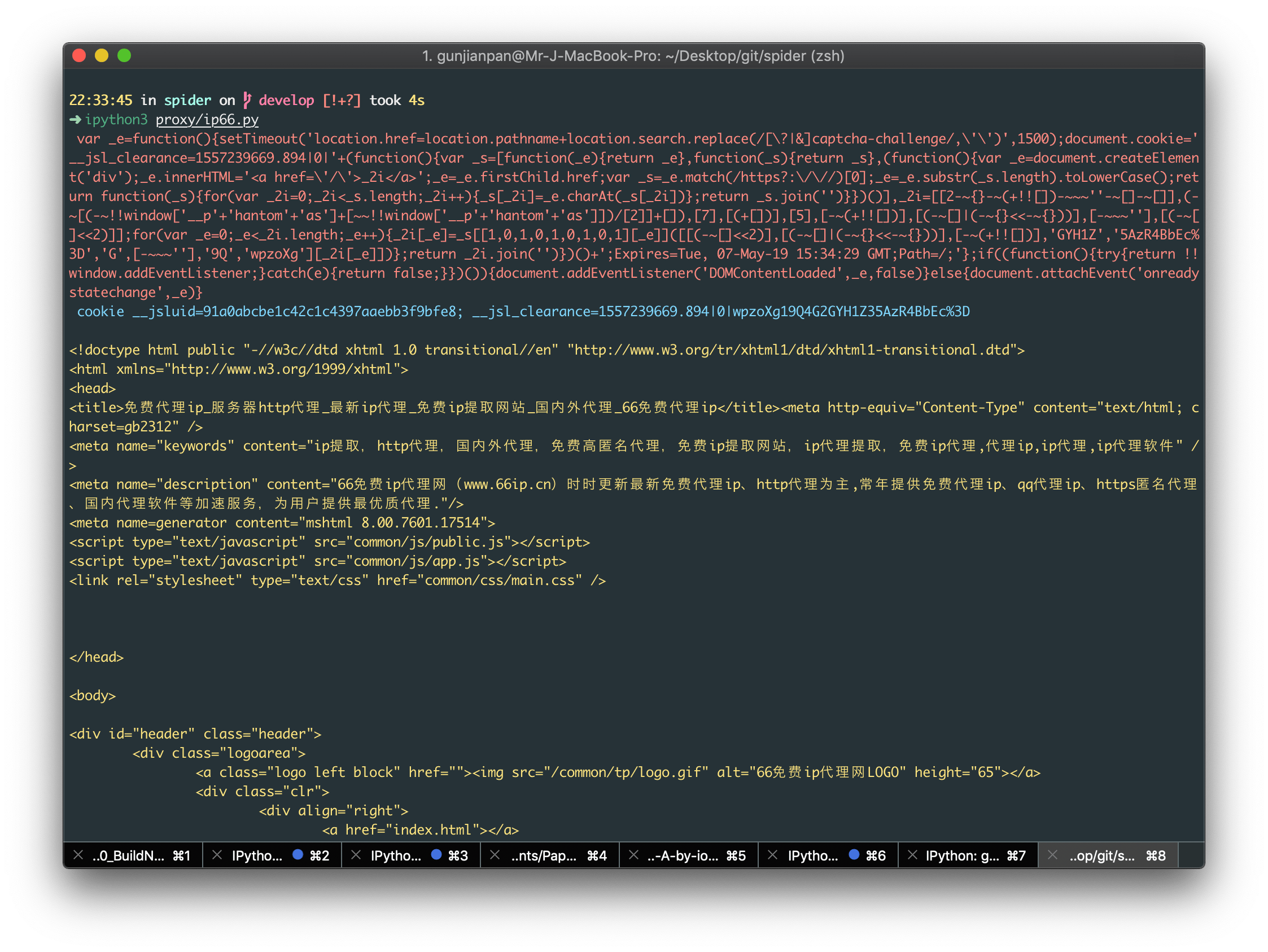This screenshot has width=1268, height=952.
Task: Close the IPython: g... tab with its X
Action: [912, 855]
